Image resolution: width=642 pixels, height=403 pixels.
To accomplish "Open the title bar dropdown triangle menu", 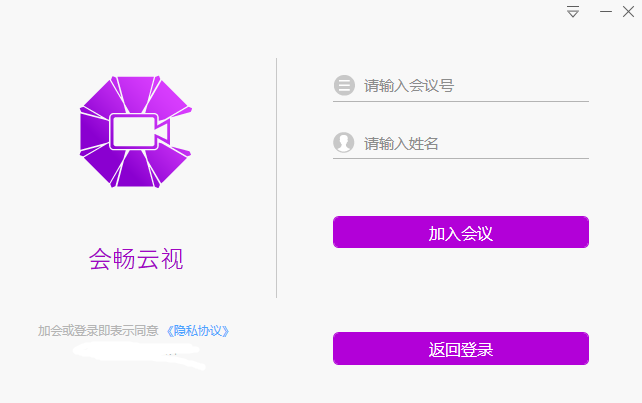I will click(x=573, y=11).
